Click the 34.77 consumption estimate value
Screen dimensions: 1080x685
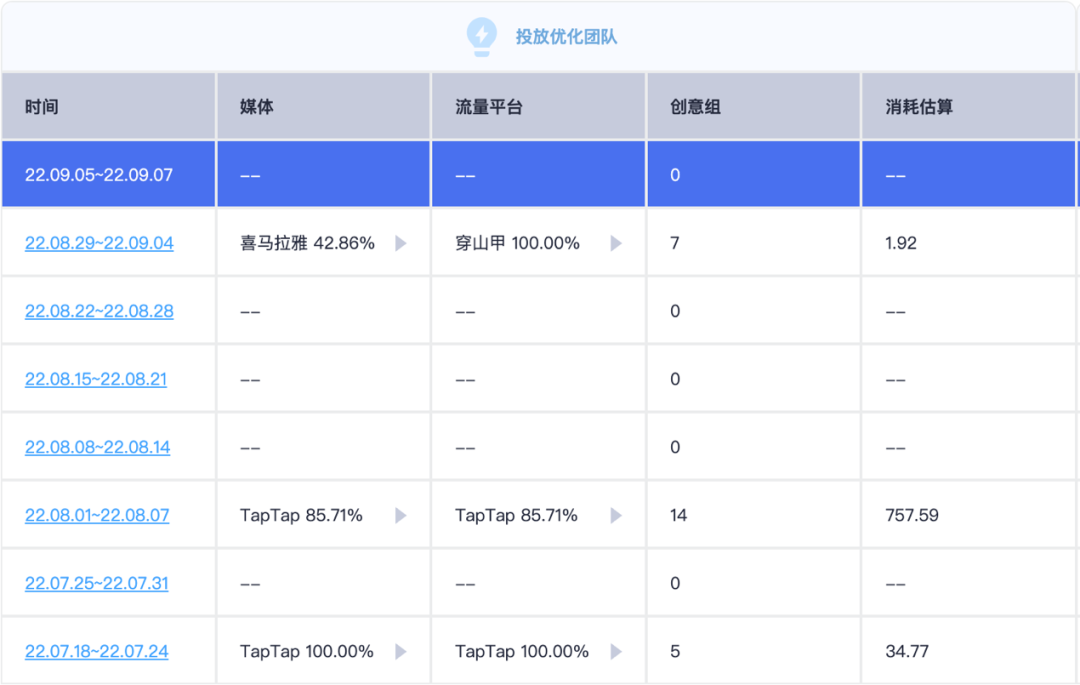[907, 652]
